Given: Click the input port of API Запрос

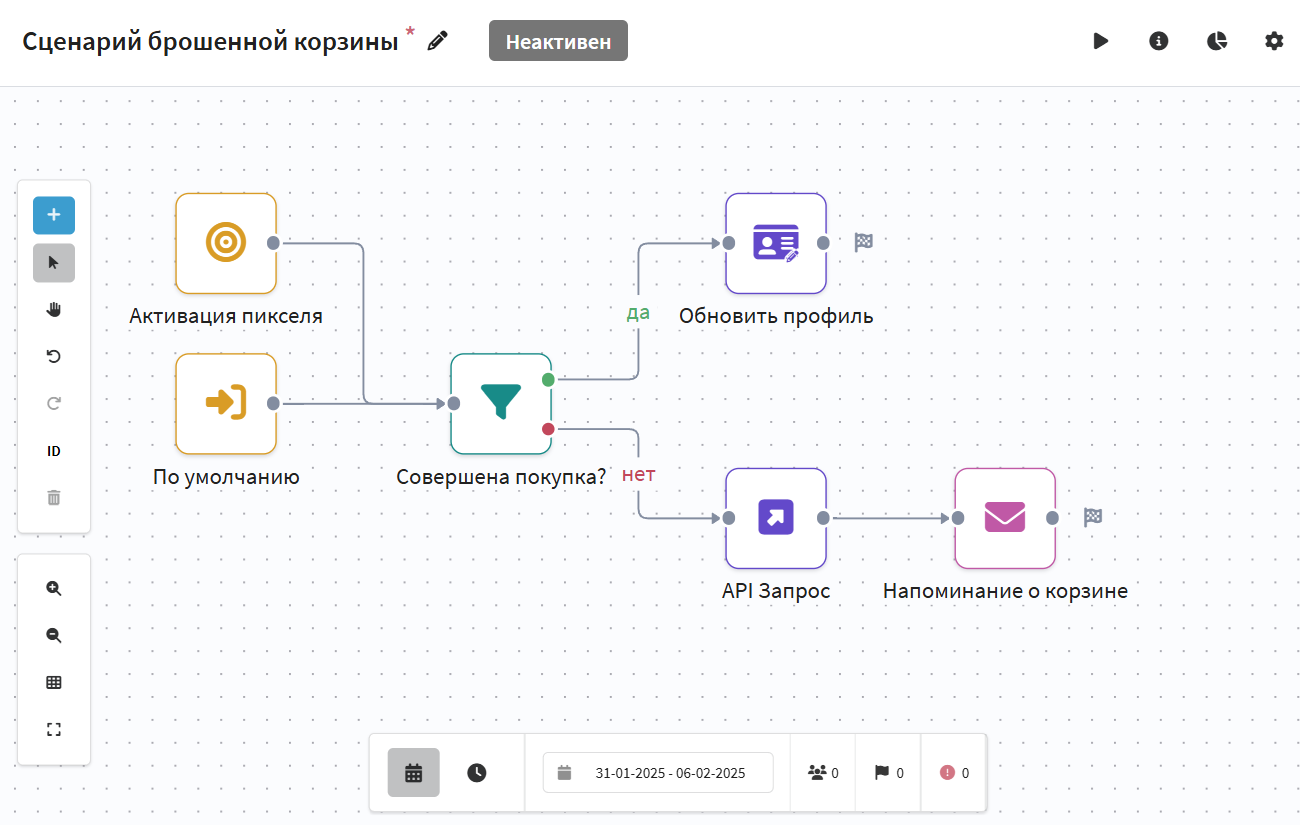Looking at the screenshot, I should [x=729, y=518].
